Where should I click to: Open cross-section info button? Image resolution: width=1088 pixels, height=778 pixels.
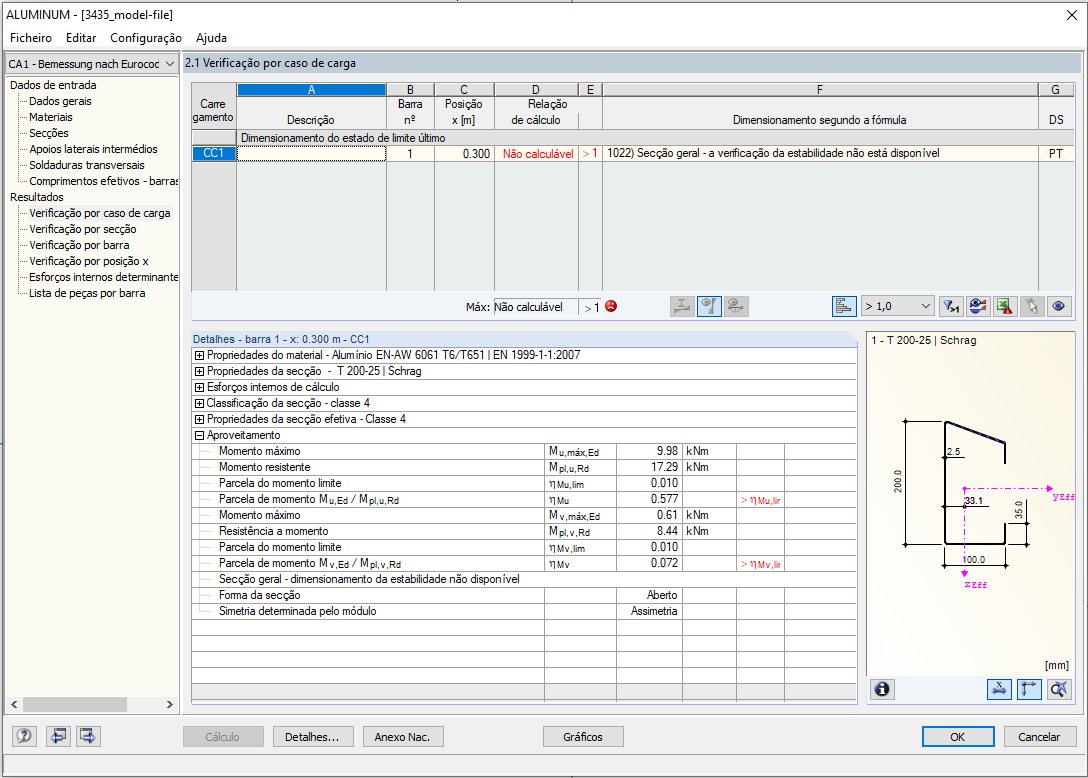882,689
